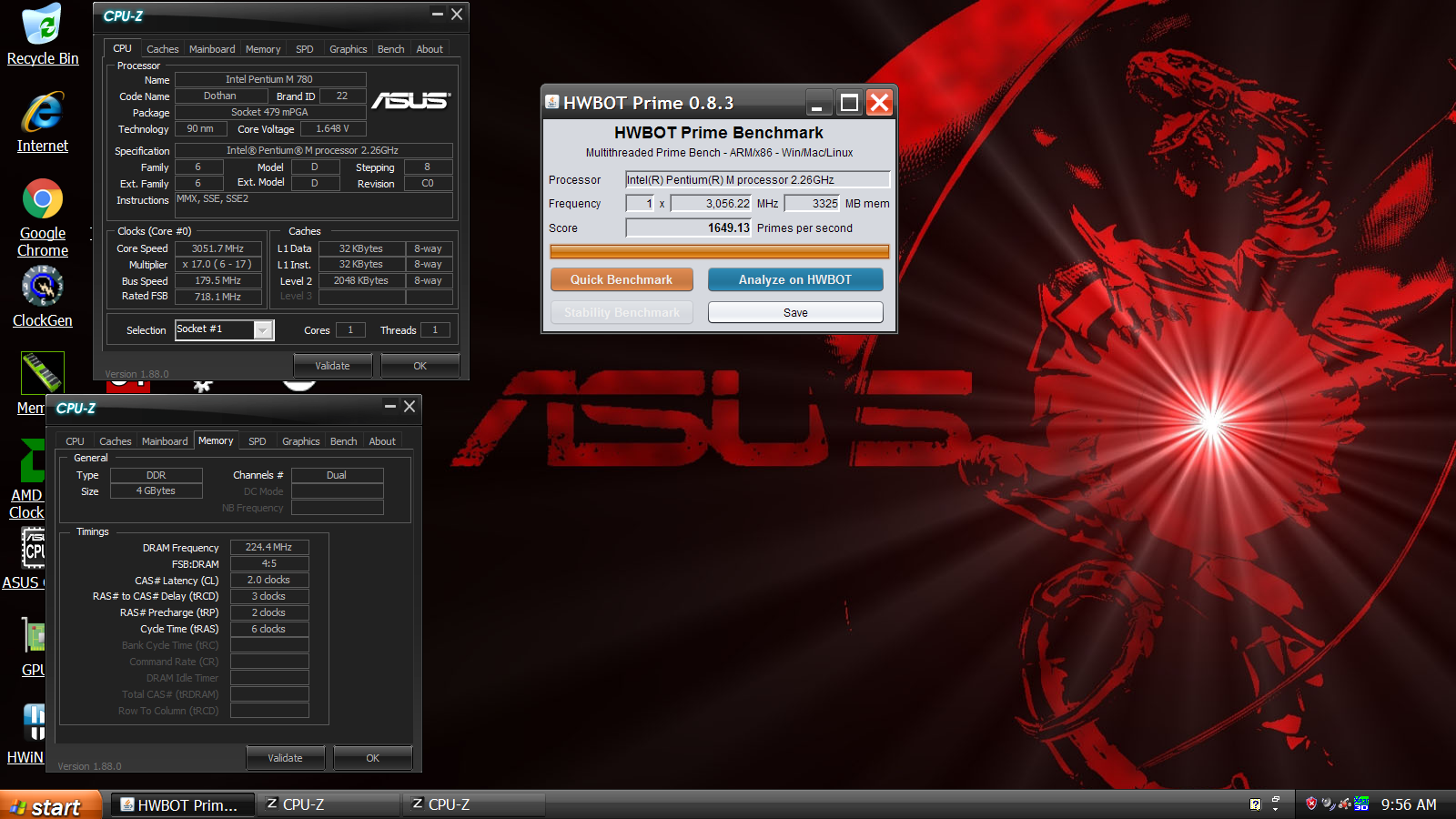1456x819 pixels.
Task: Click the orange benchmark progress bar
Action: coord(720,251)
